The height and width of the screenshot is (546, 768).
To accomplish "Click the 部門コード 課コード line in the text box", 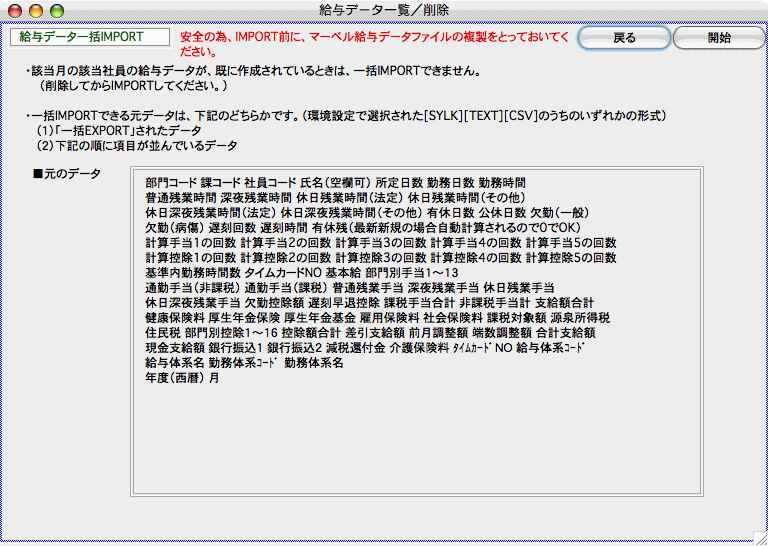I will (335, 183).
